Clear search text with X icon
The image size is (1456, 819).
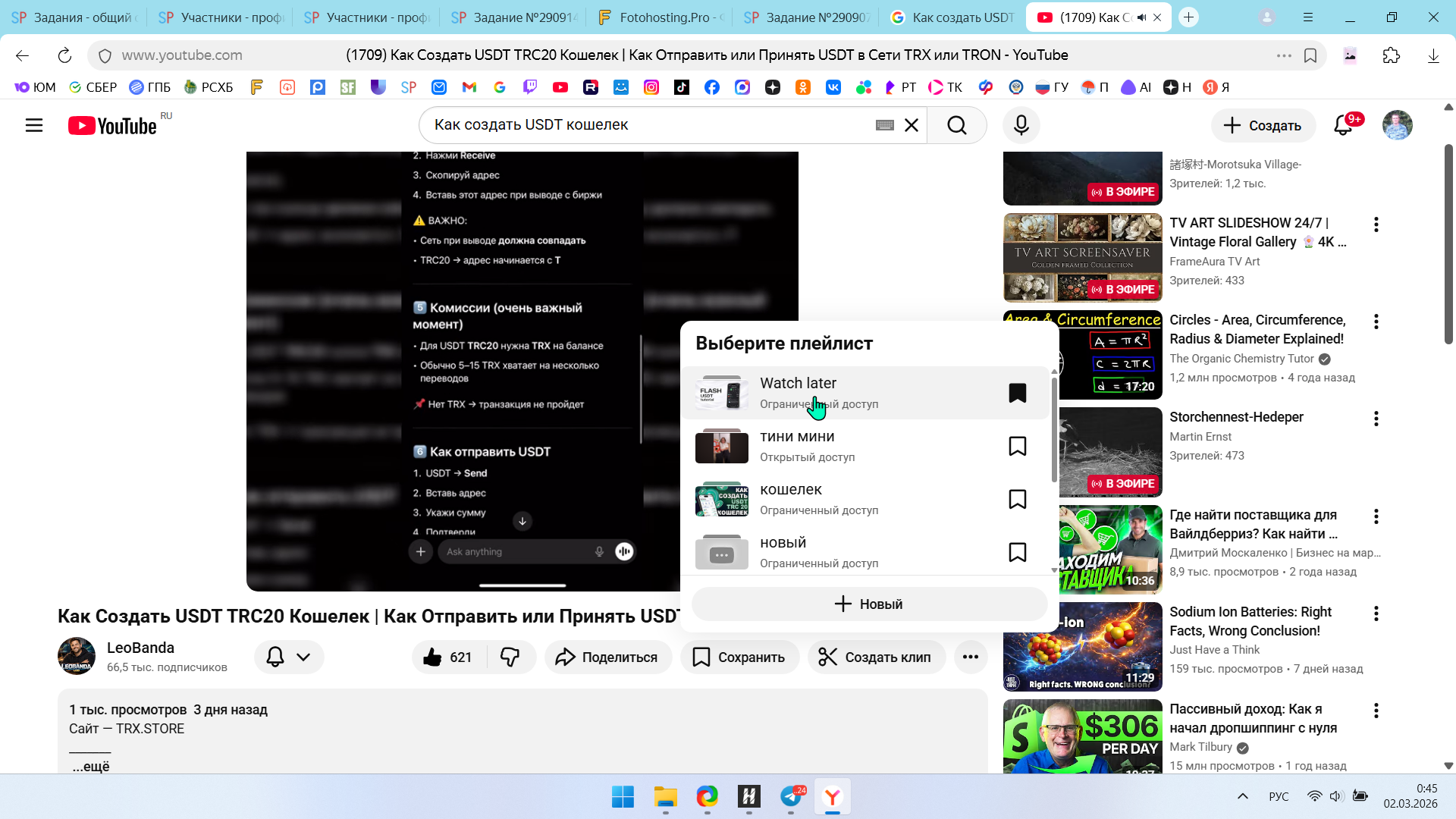[912, 125]
